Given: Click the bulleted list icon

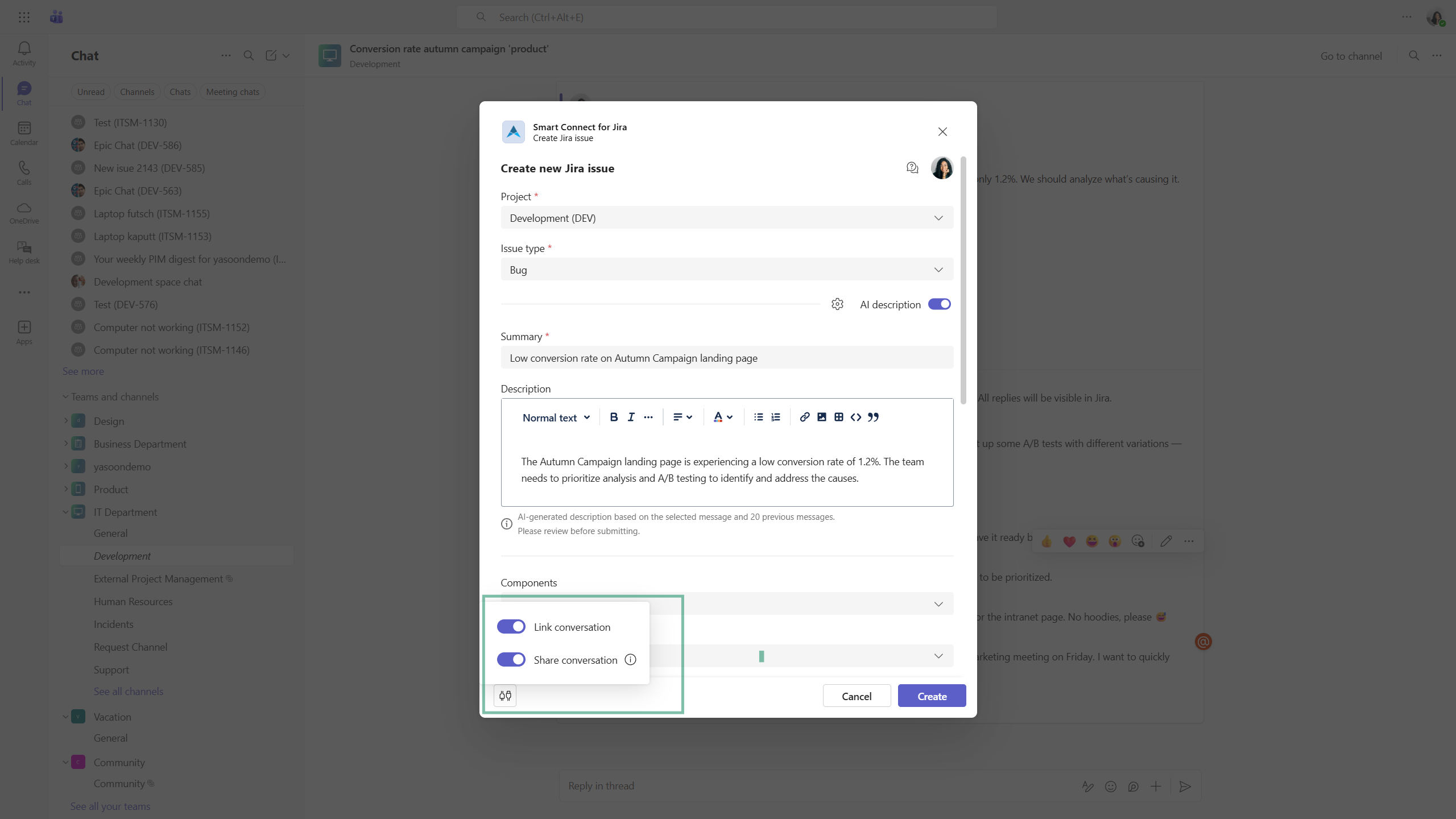Looking at the screenshot, I should point(758,417).
